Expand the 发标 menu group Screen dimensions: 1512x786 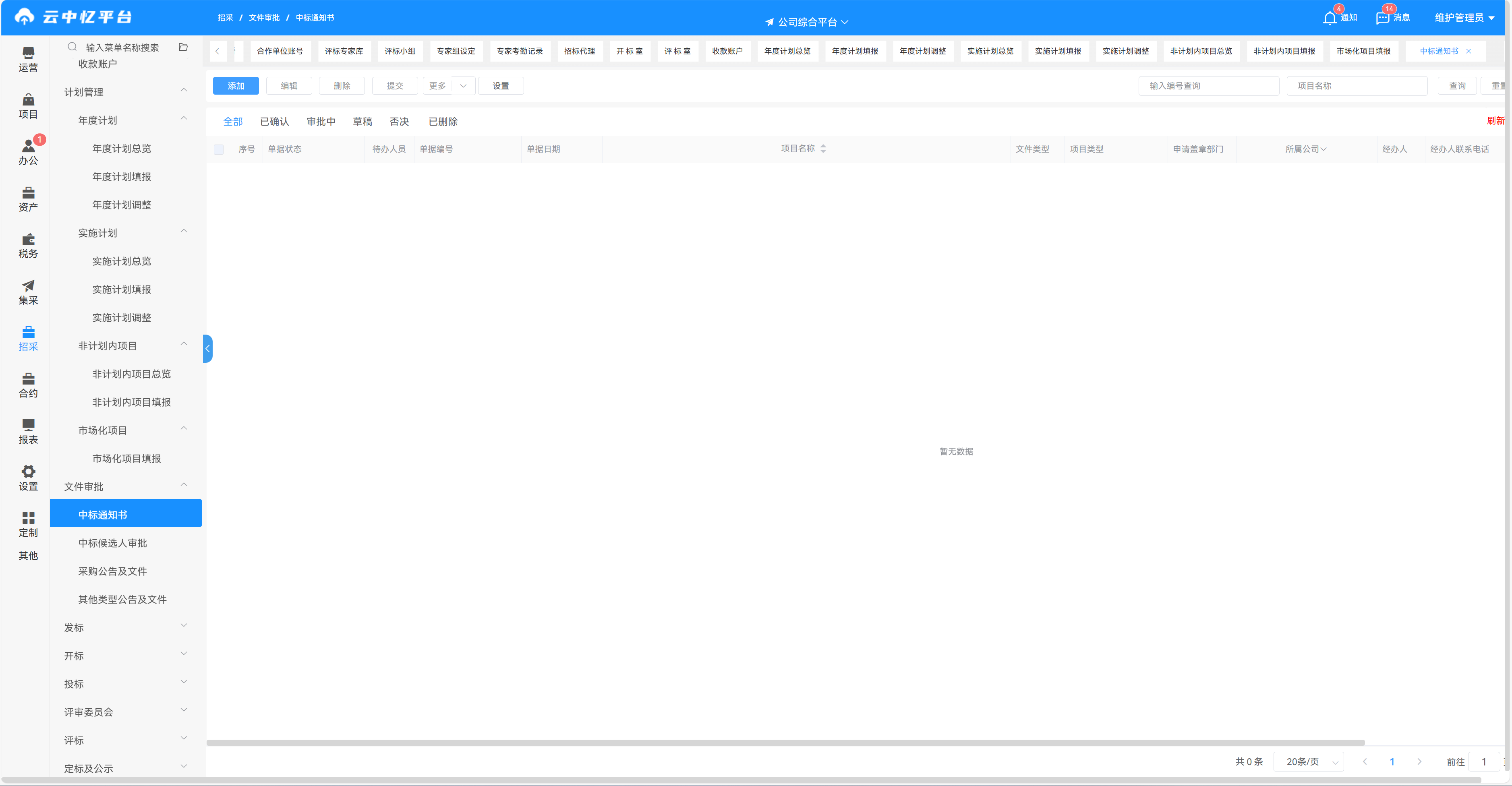[x=184, y=626]
